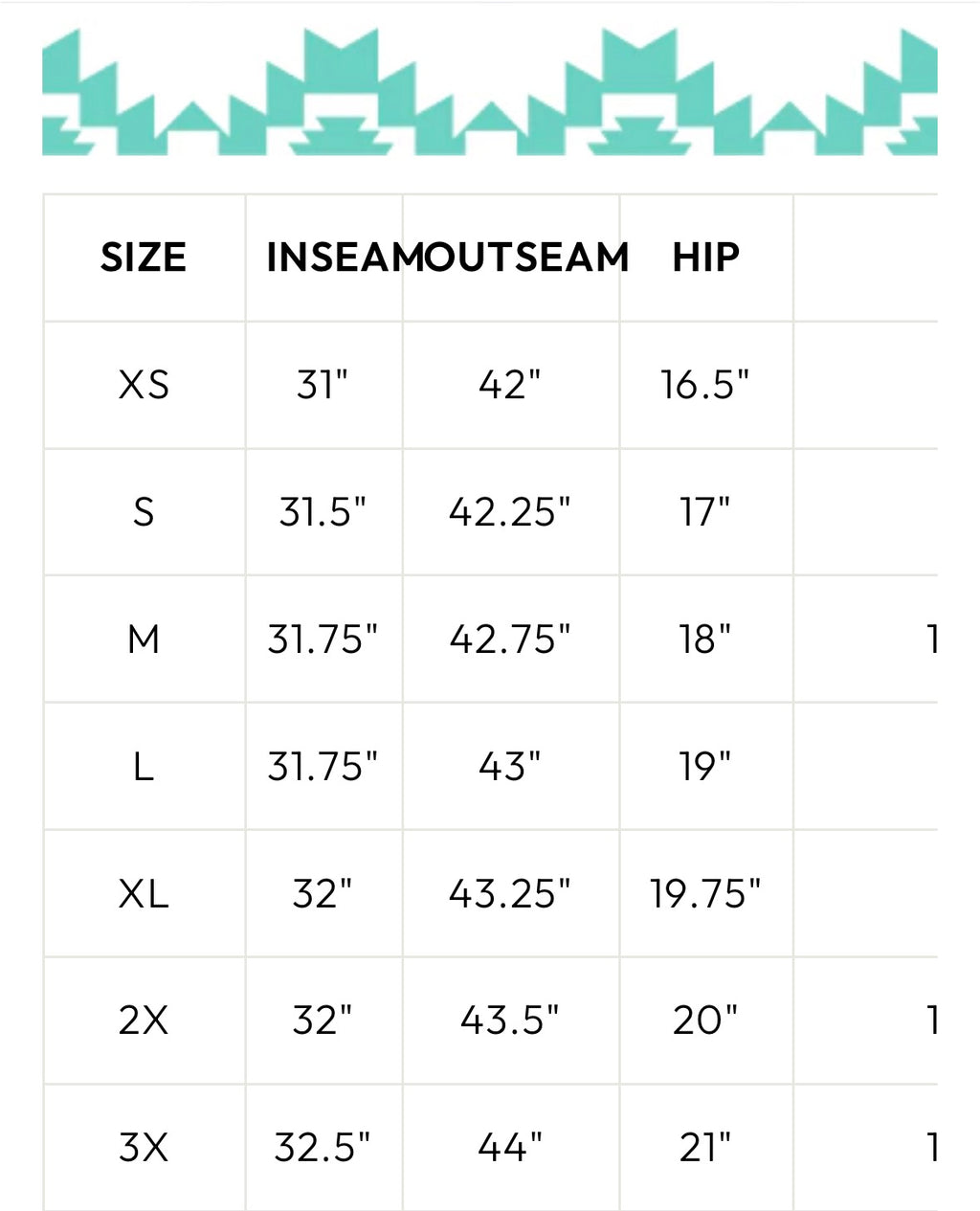This screenshot has width=980, height=1211.
Task: Click the 2X outseam value 43.5"
Action: tap(509, 1020)
